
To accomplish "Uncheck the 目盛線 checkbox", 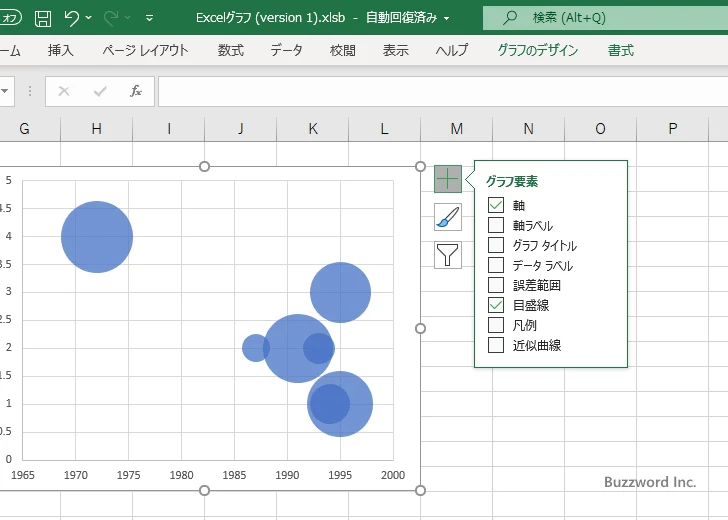I will [496, 305].
